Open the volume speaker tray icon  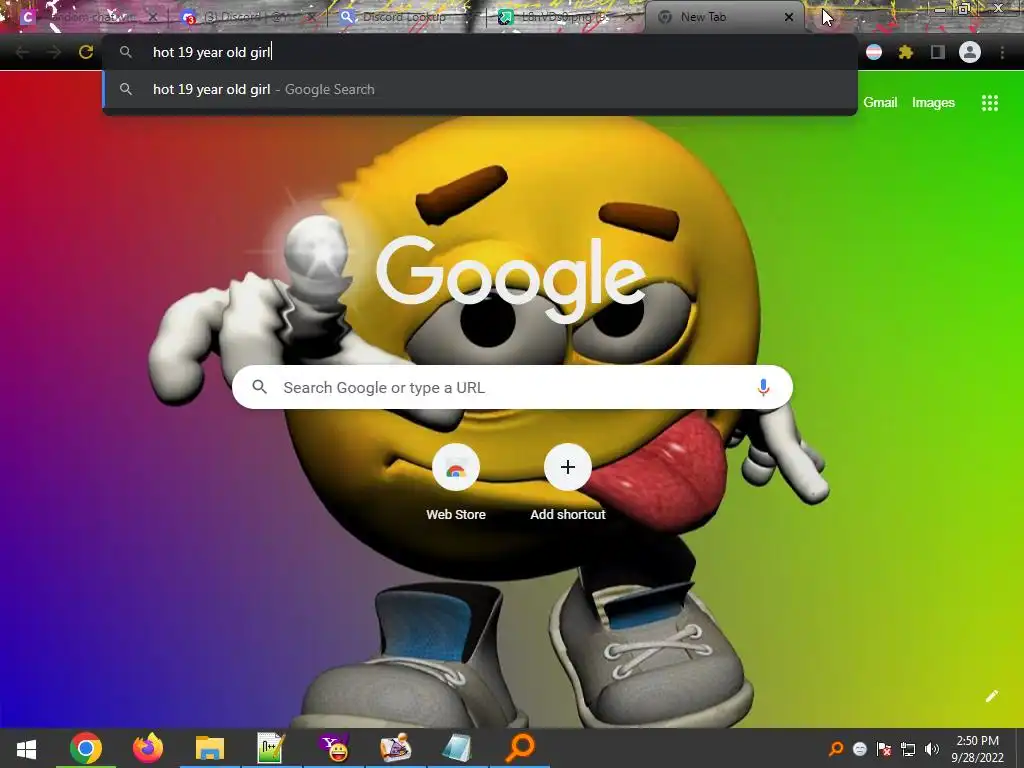(932, 749)
